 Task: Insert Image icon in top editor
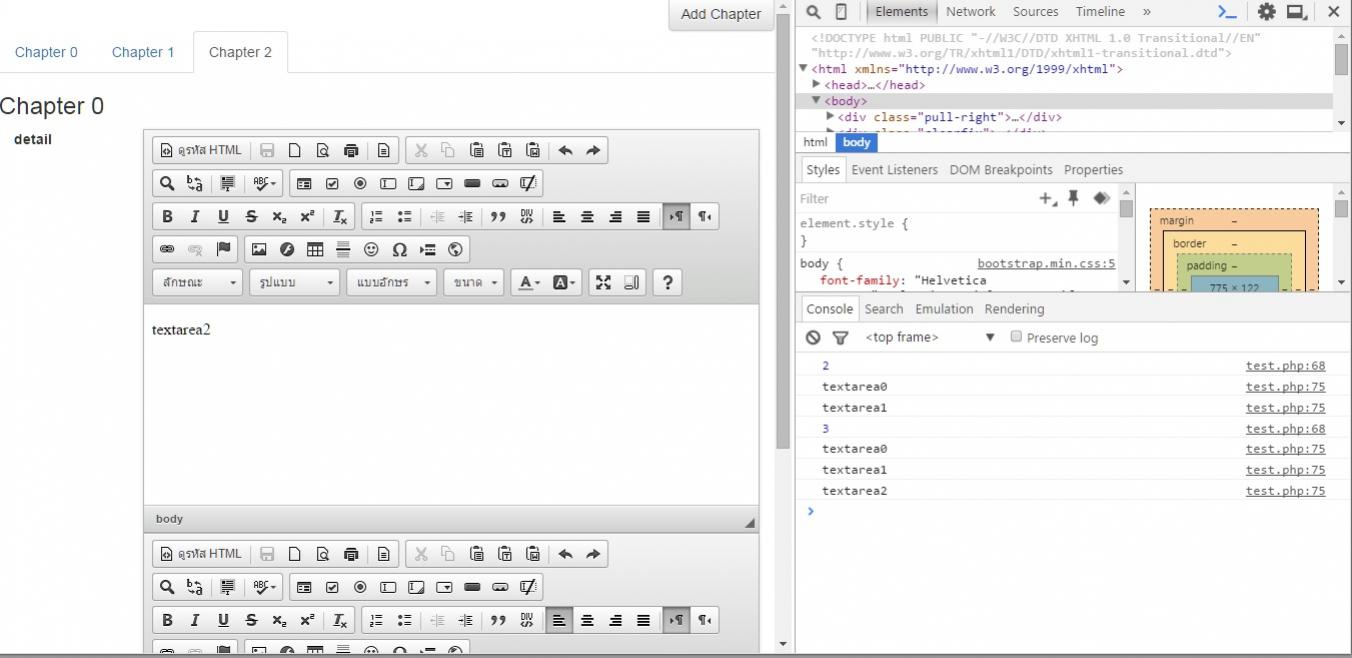click(x=259, y=249)
